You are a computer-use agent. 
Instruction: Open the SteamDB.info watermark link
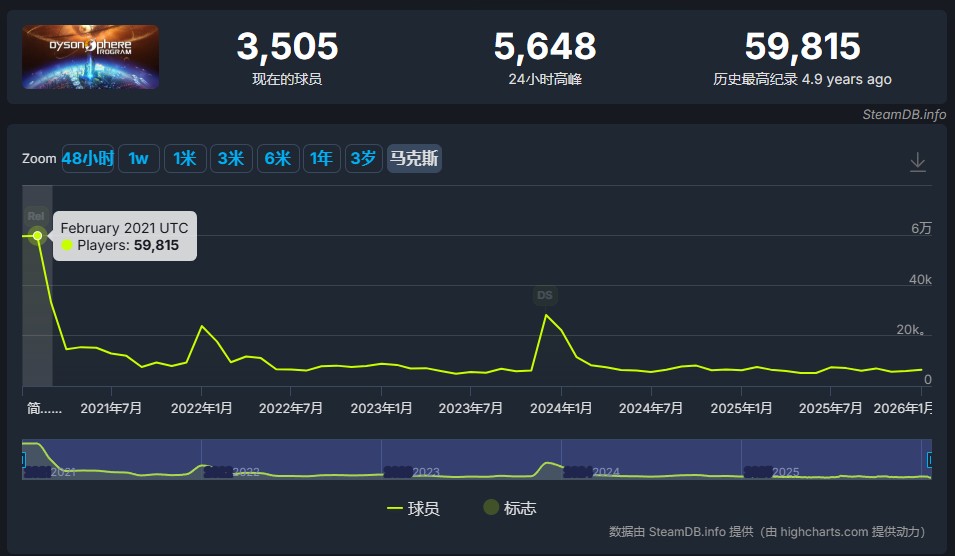904,114
